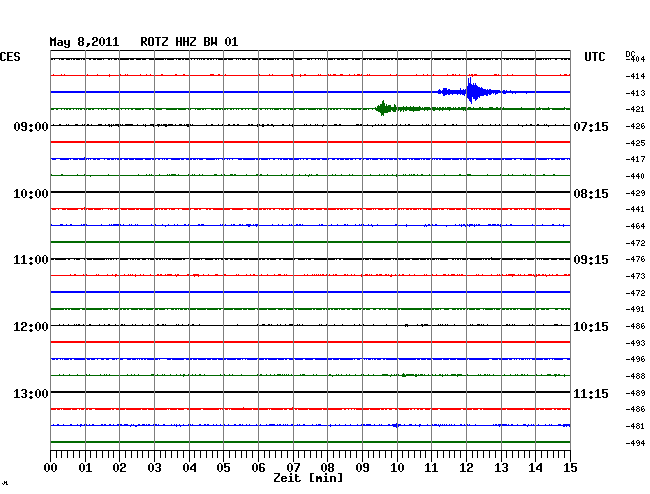Click the DC offset value "-464"
650x494 pixels.
tap(635, 226)
